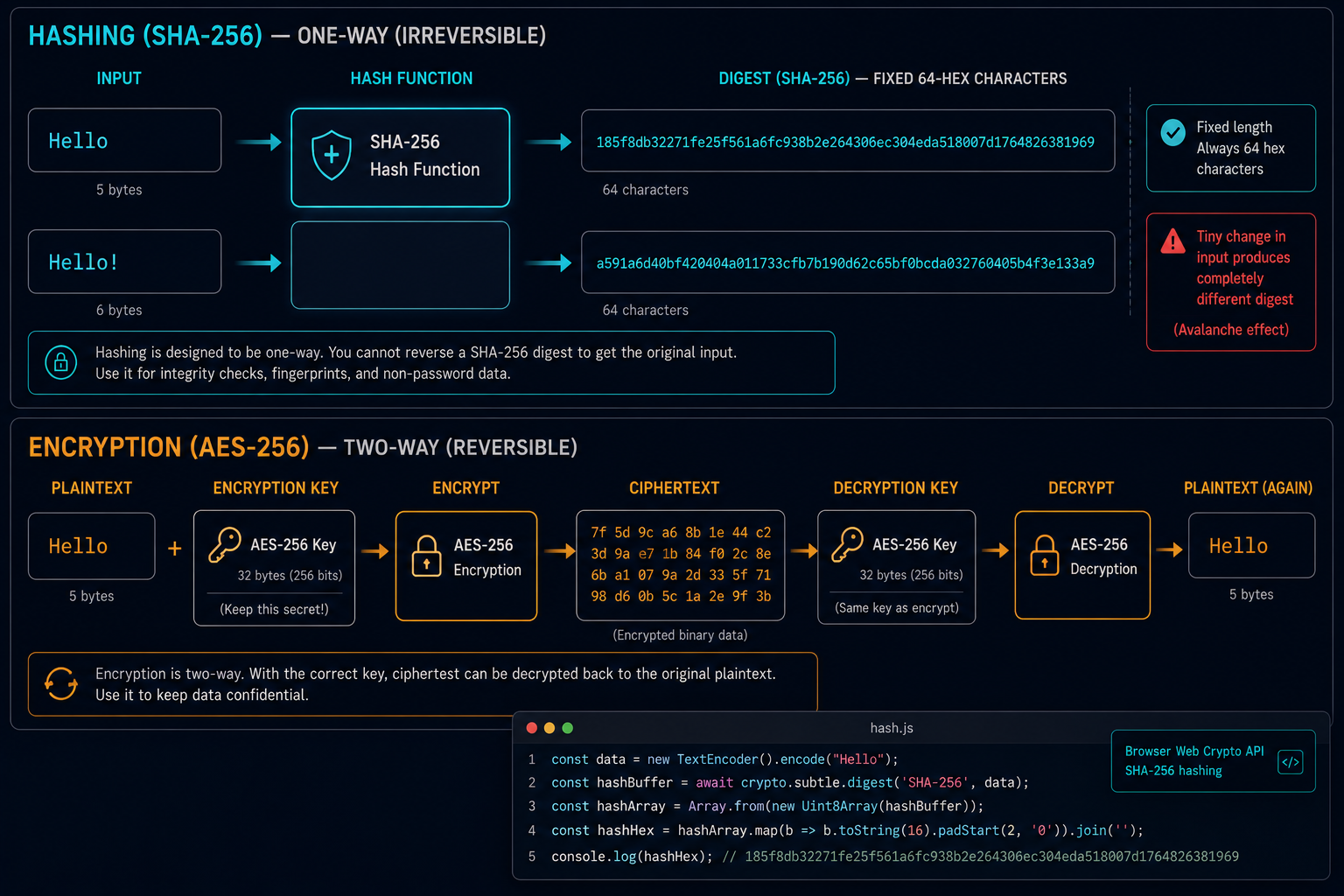Click the ENCRYPTION KEY column label

(x=276, y=488)
